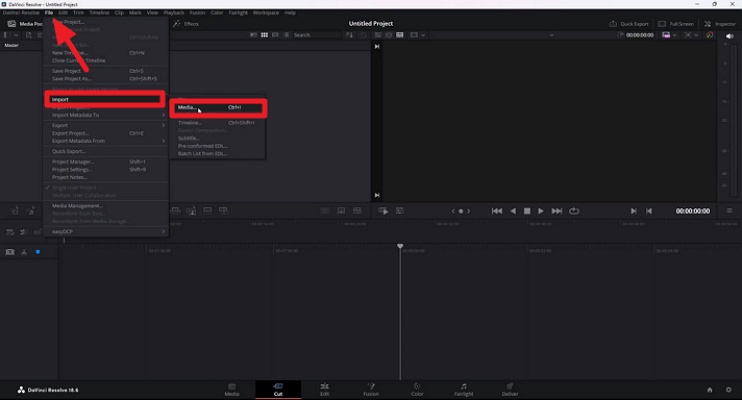Play in reverse

513,211
